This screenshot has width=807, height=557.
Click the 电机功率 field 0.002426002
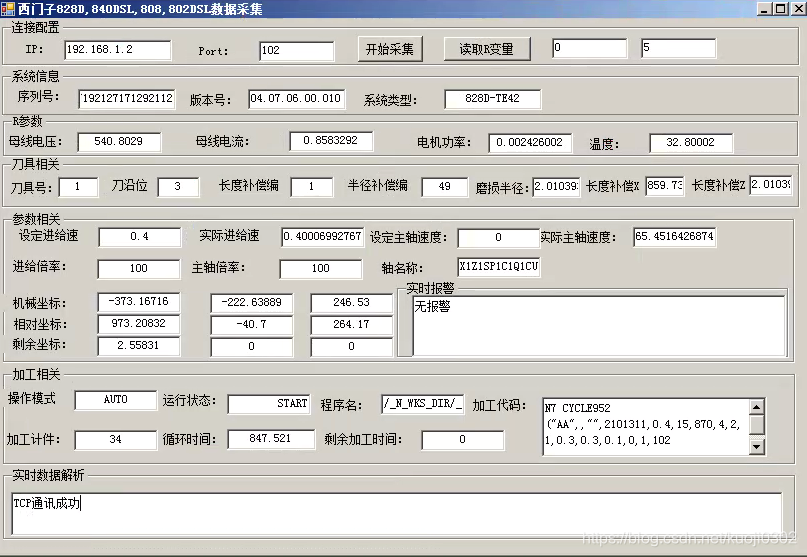click(530, 143)
